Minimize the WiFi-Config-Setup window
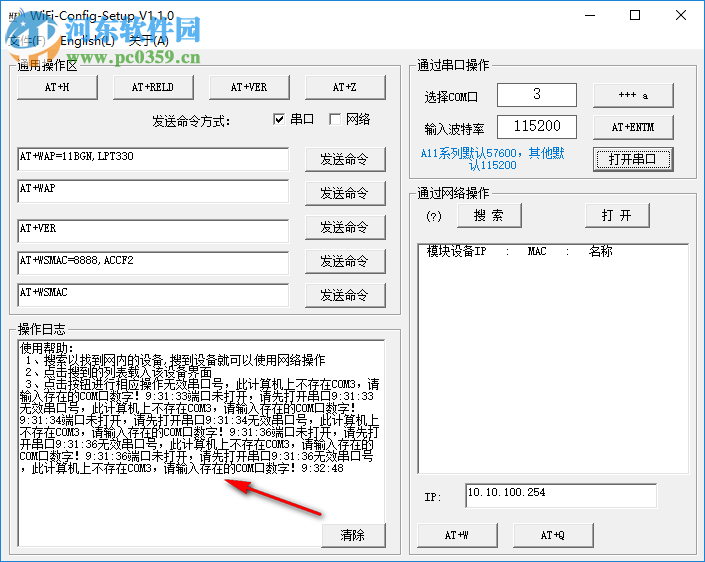 590,16
